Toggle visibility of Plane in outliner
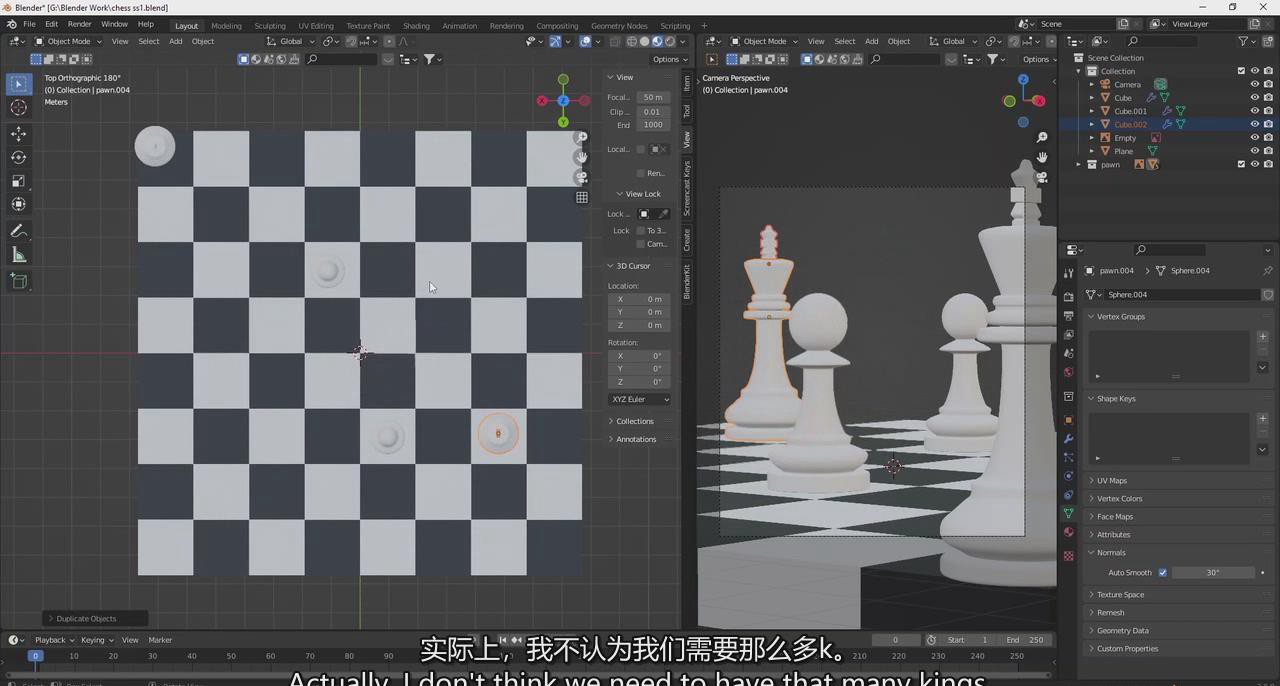The width and height of the screenshot is (1280, 686). (1254, 151)
